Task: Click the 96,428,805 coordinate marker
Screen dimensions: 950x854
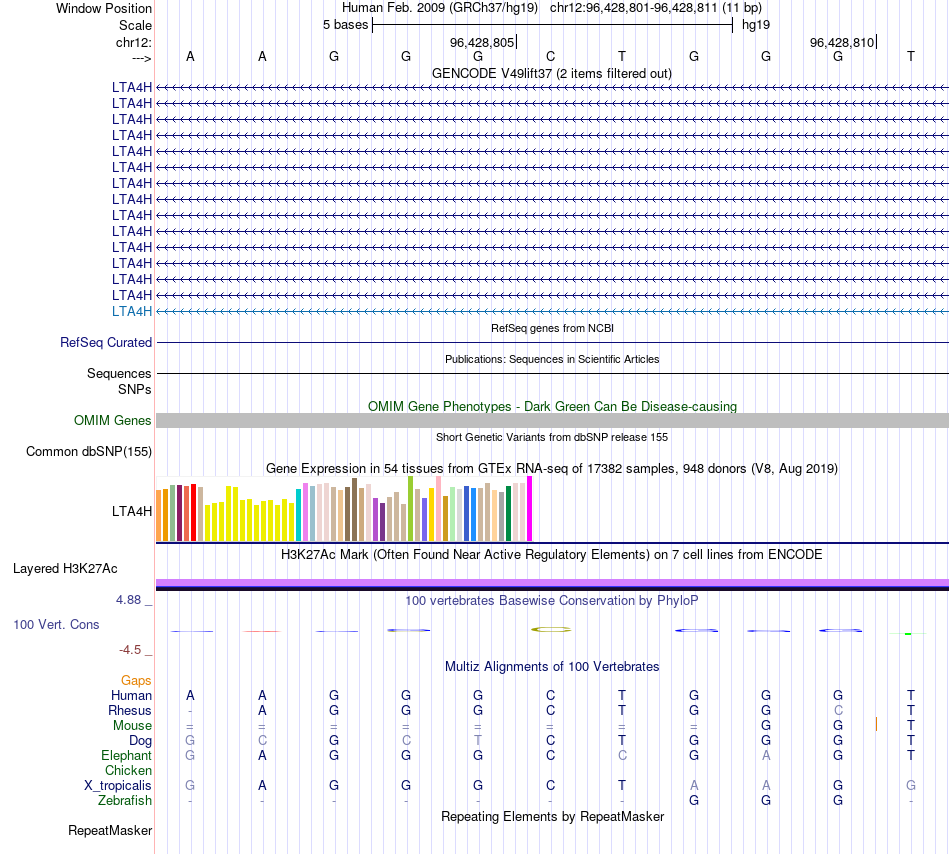Action: tap(482, 42)
